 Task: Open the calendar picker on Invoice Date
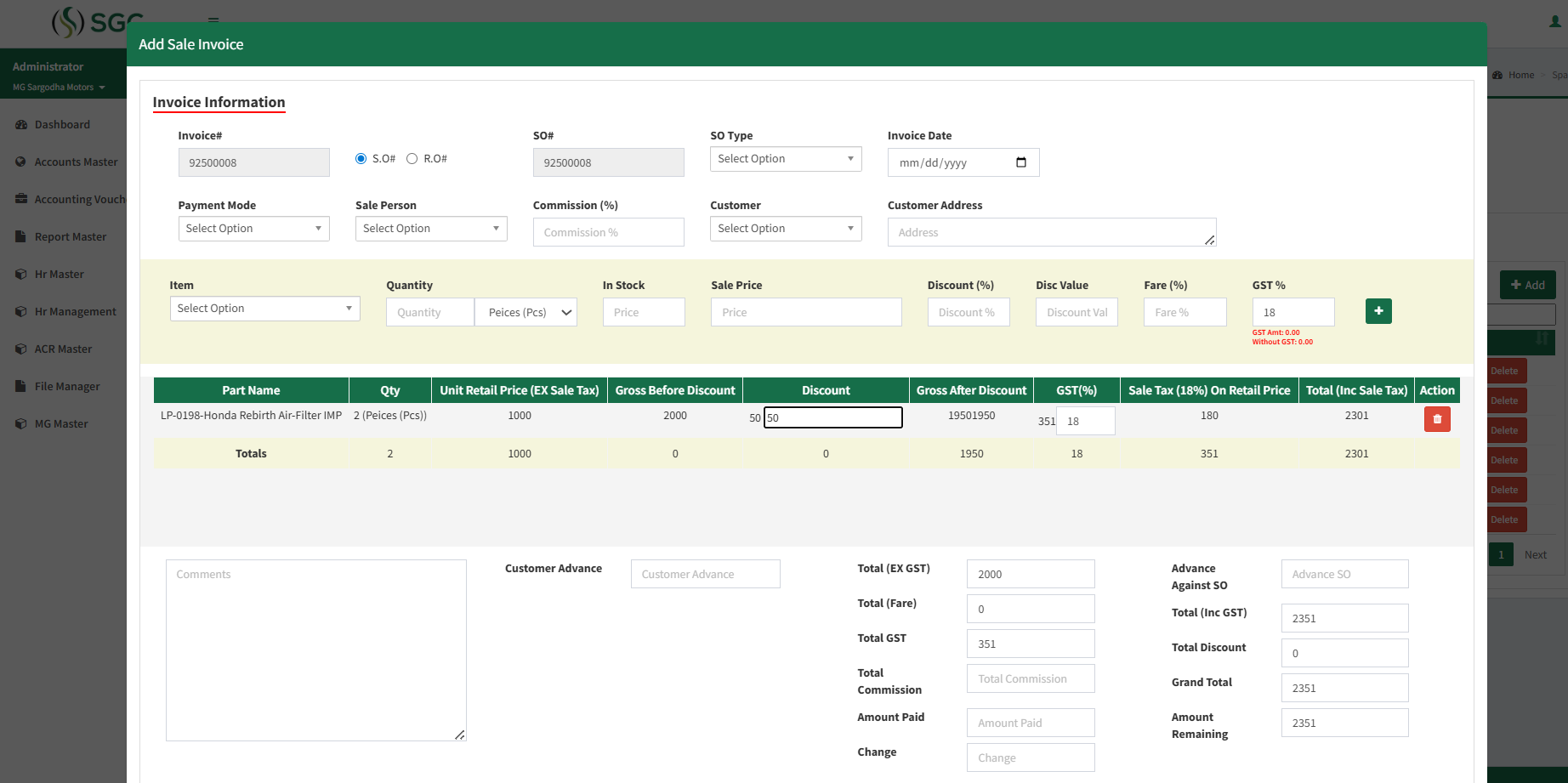1021,162
